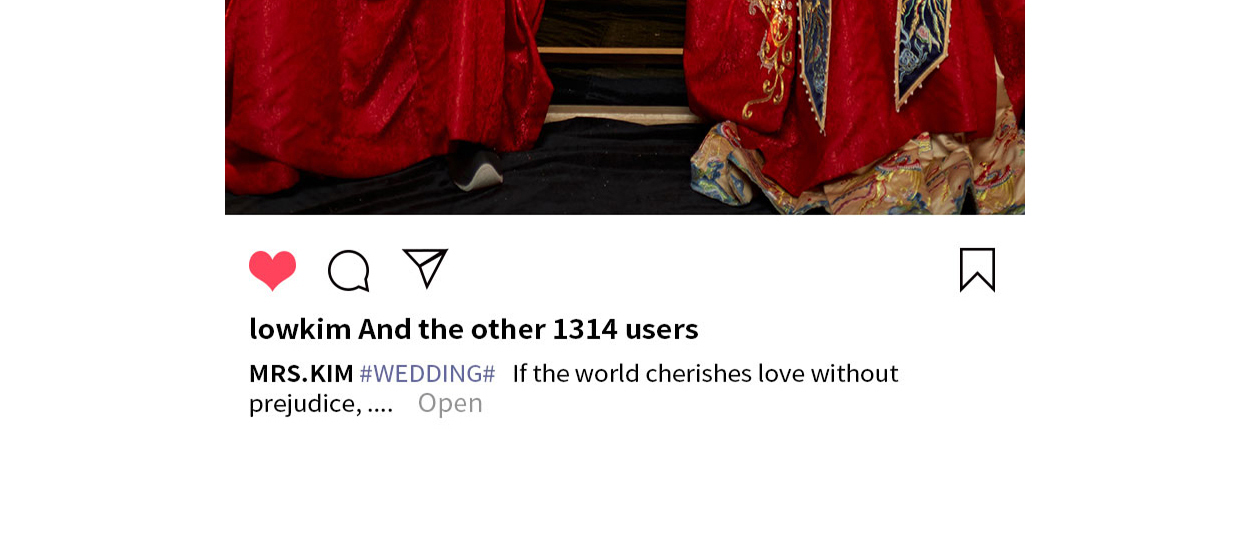This screenshot has height=552, width=1250.
Task: Tap the wedding photo above the actions
Action: tap(625, 107)
